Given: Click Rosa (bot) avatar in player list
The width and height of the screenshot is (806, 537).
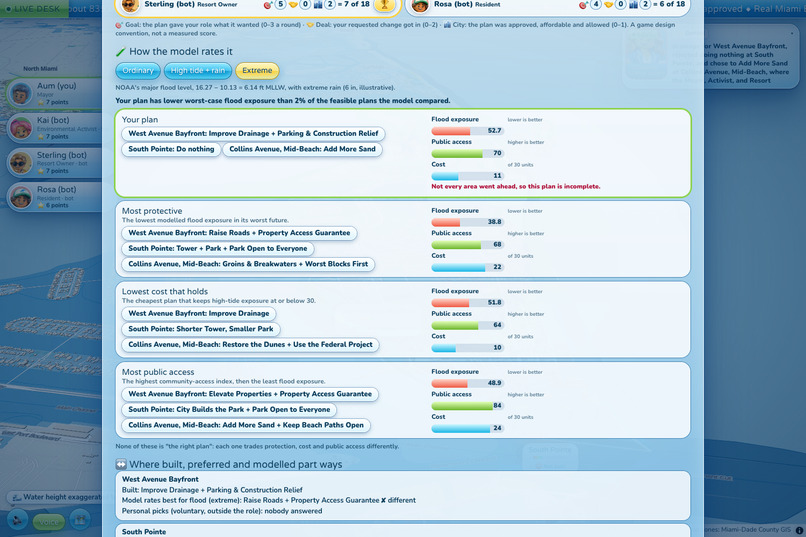Looking at the screenshot, I should tap(21, 197).
